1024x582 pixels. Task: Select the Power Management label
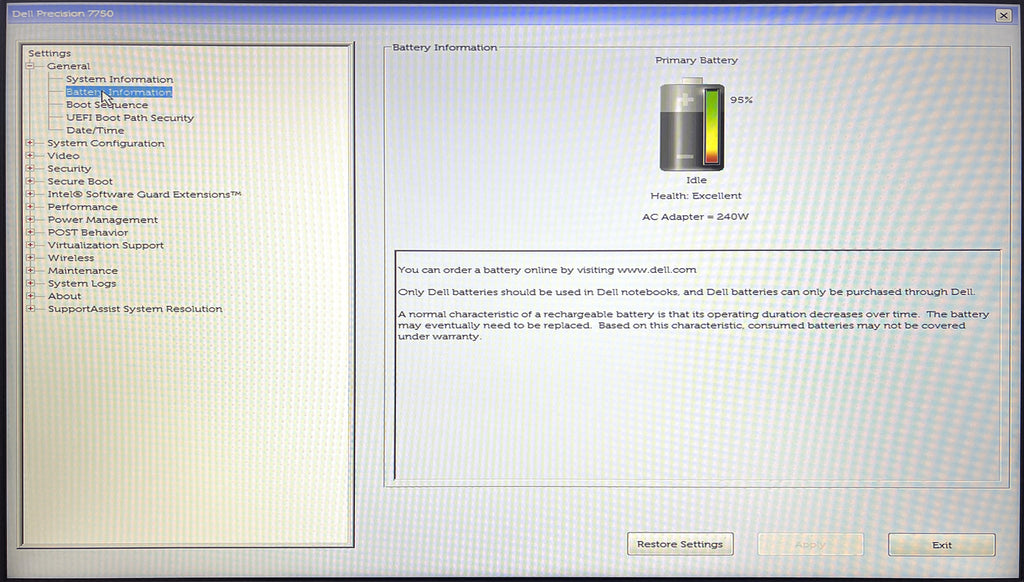coord(103,219)
